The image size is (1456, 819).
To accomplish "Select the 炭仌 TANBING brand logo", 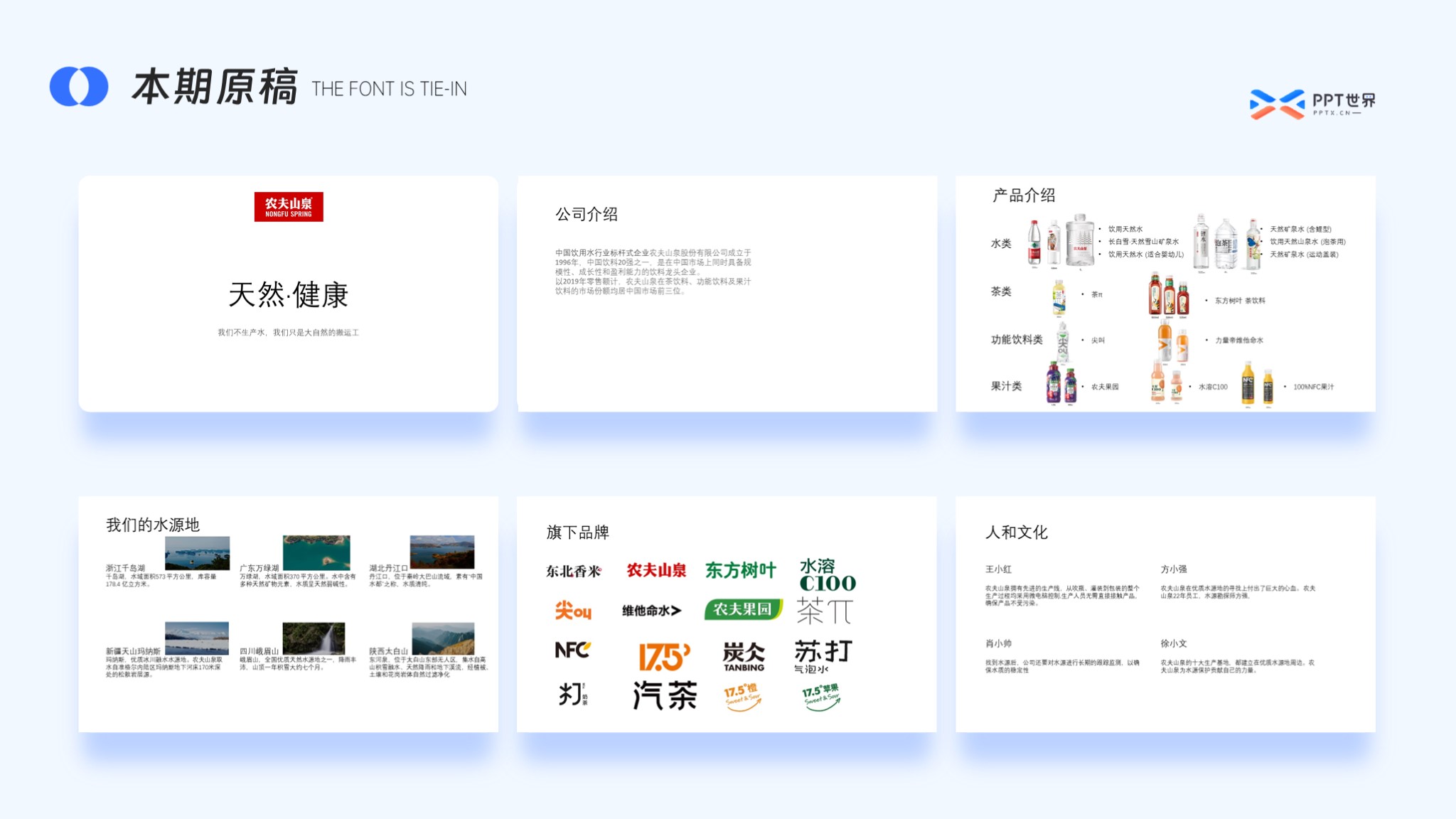I will [x=744, y=656].
